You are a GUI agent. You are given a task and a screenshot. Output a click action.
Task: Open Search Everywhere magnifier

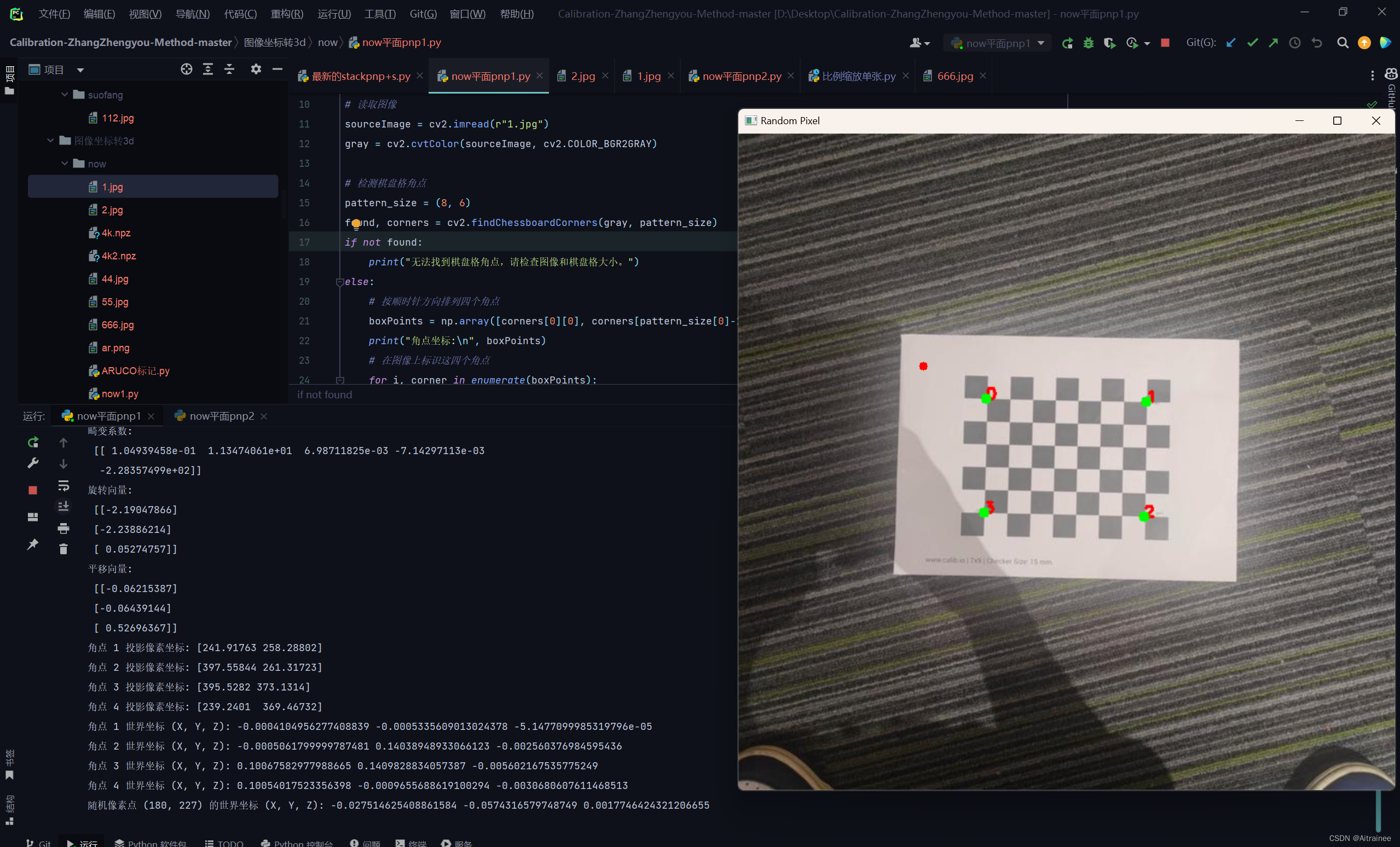pos(1343,43)
